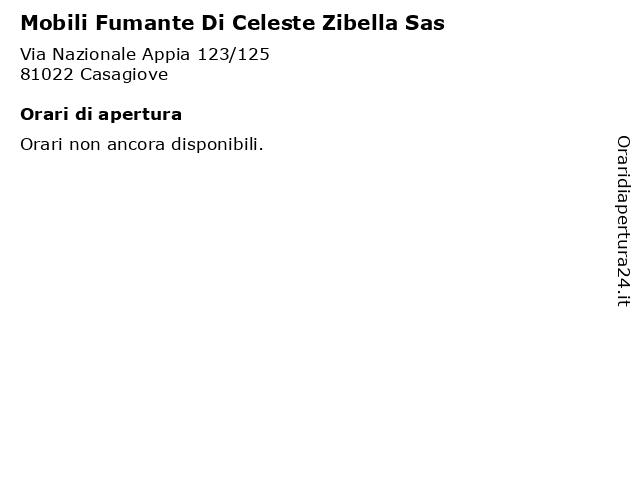Click the 81022 Casagiove postal line

tap(94, 74)
